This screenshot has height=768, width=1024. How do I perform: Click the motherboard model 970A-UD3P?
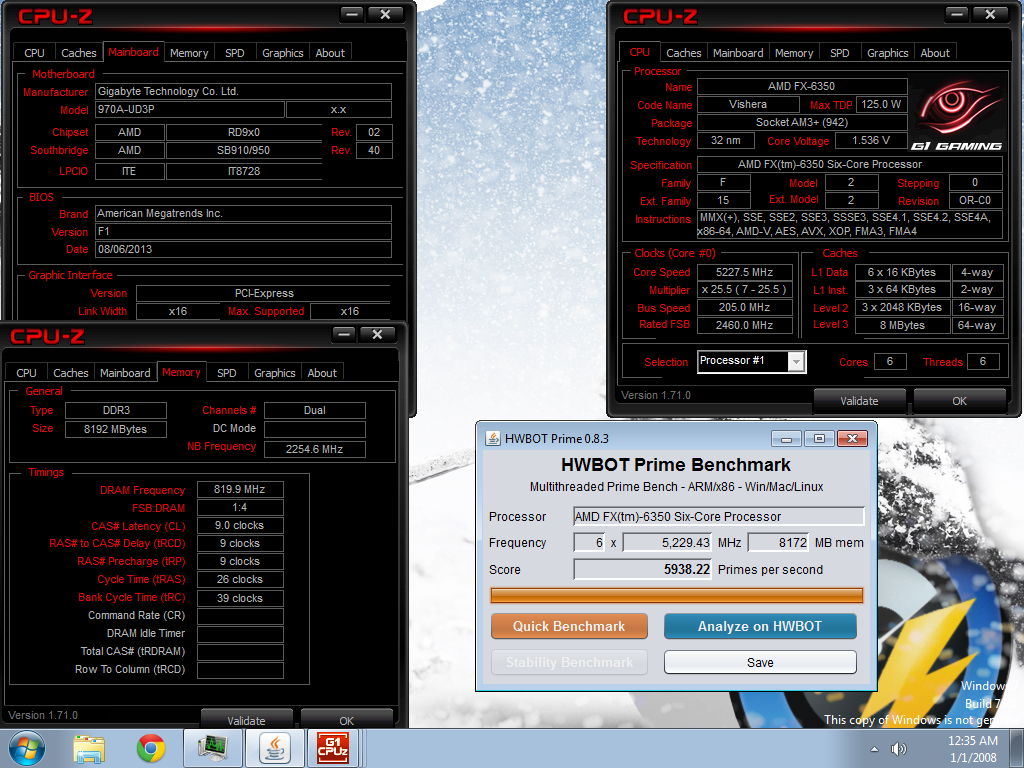tap(189, 110)
